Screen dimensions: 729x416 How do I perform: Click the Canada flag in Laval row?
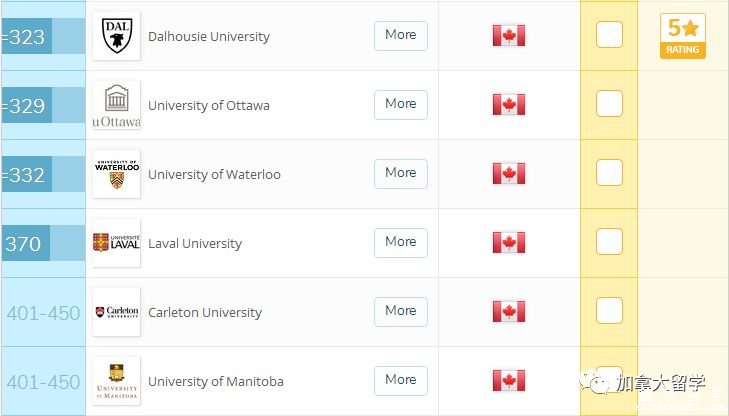coord(509,243)
